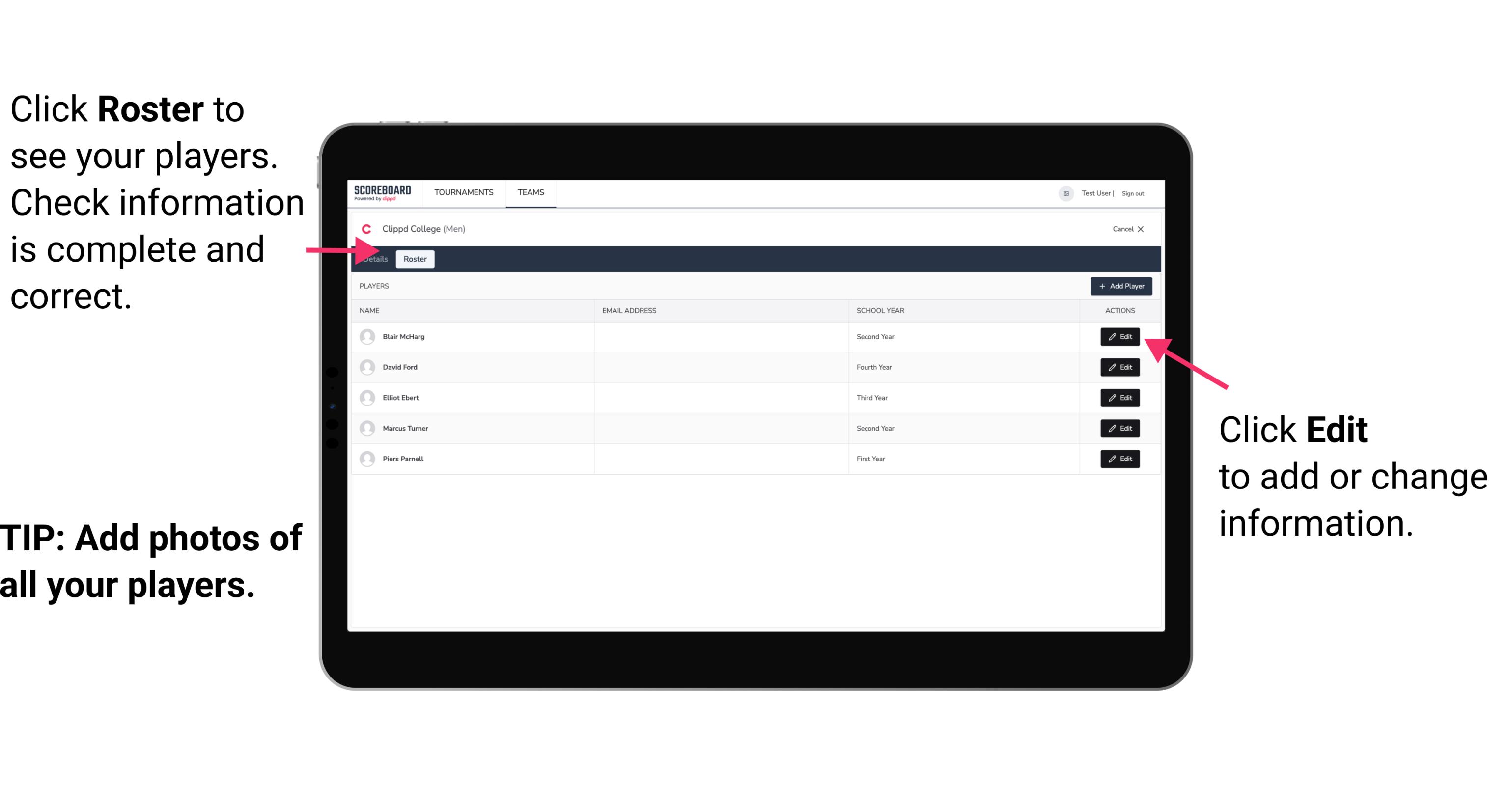Screen dimensions: 1510x812
Task: Switch to the Roster tab
Action: [x=413, y=259]
